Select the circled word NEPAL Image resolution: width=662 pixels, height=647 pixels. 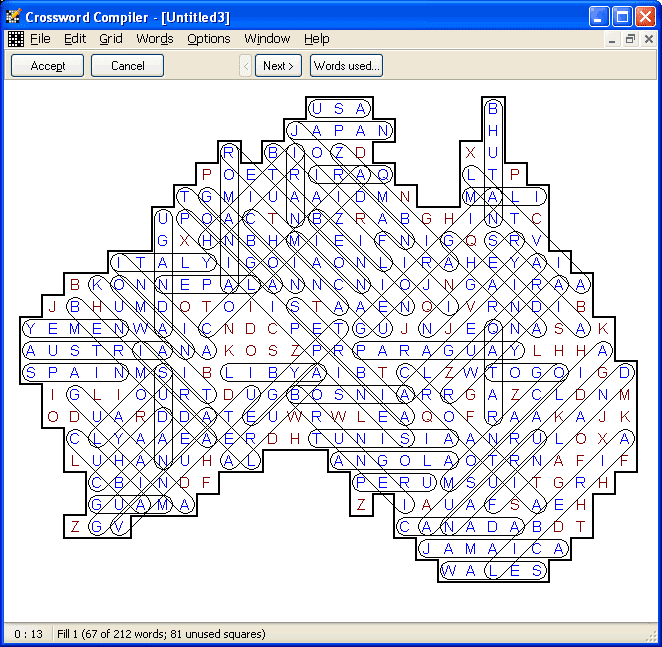(x=207, y=285)
